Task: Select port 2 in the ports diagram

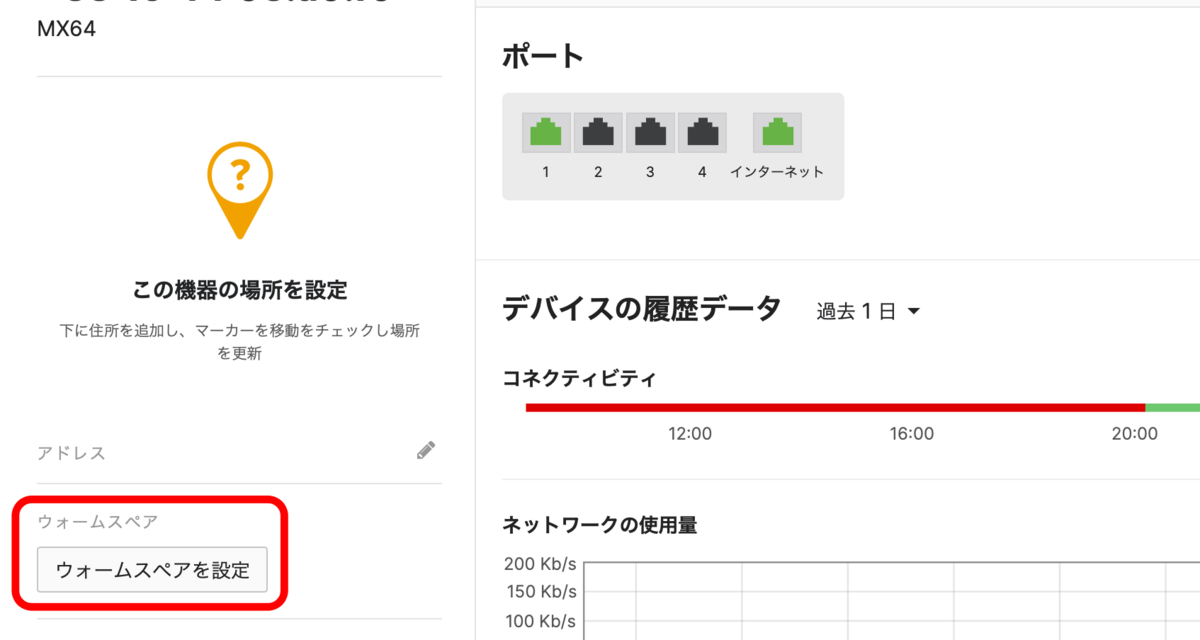Action: [598, 131]
